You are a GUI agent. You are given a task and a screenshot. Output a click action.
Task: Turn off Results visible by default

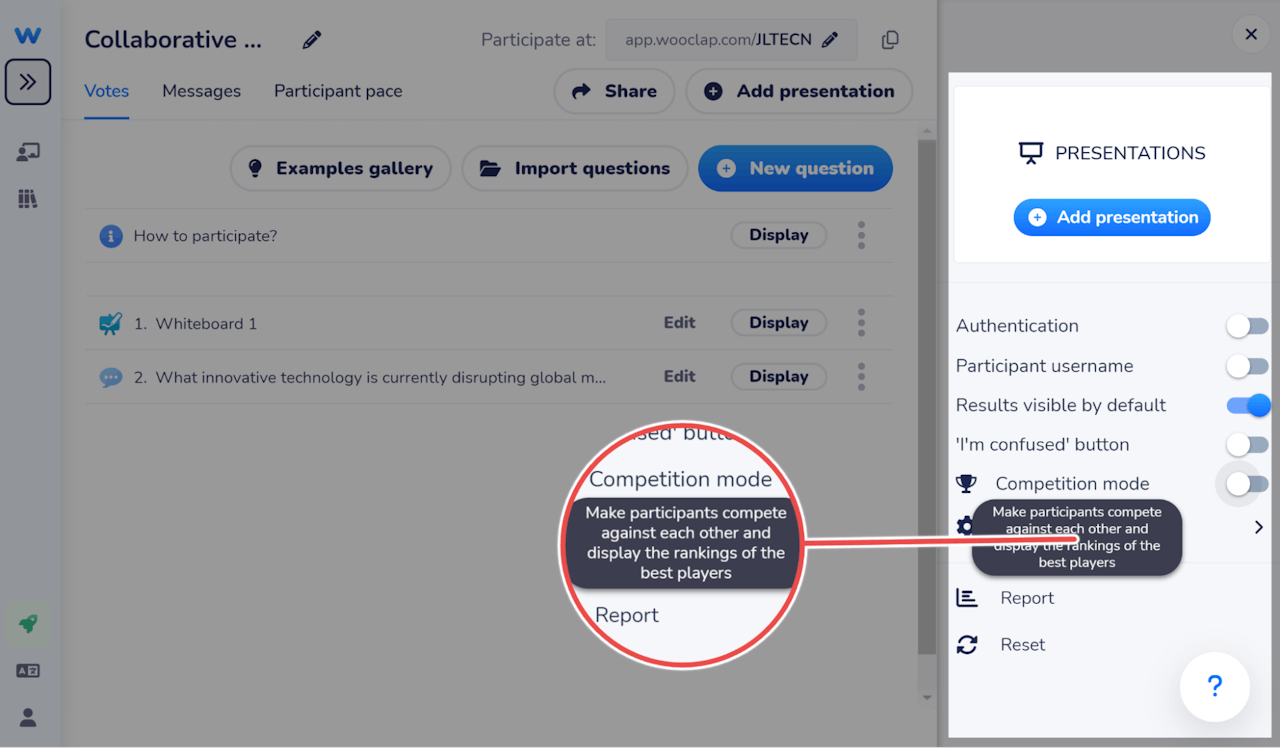click(1247, 405)
